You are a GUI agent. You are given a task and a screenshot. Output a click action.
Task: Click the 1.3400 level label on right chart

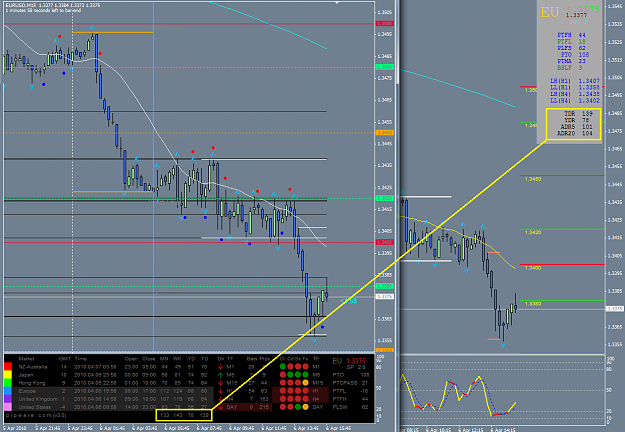pos(533,268)
